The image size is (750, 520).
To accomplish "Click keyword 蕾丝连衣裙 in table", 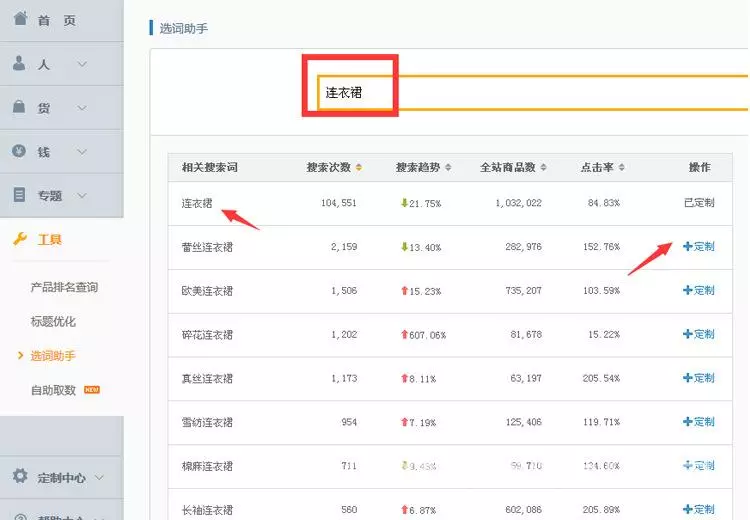I will pyautogui.click(x=207, y=247).
